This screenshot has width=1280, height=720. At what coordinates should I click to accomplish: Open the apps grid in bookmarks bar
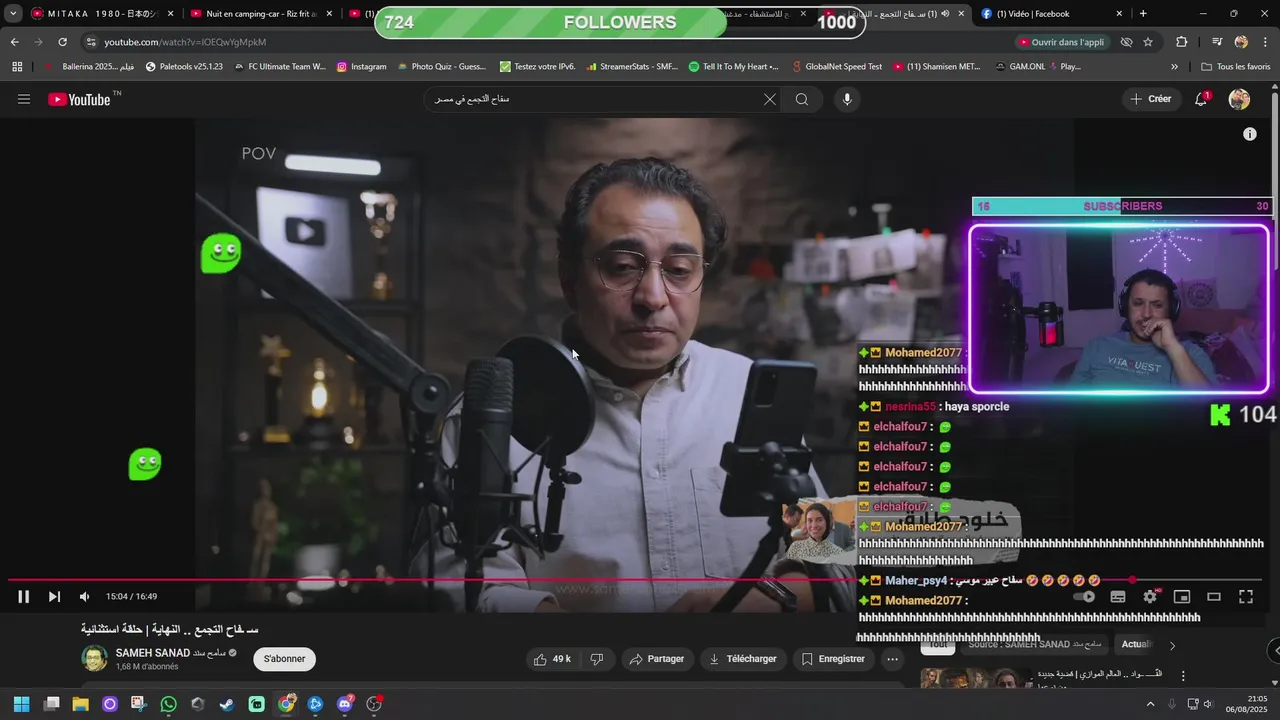point(17,67)
